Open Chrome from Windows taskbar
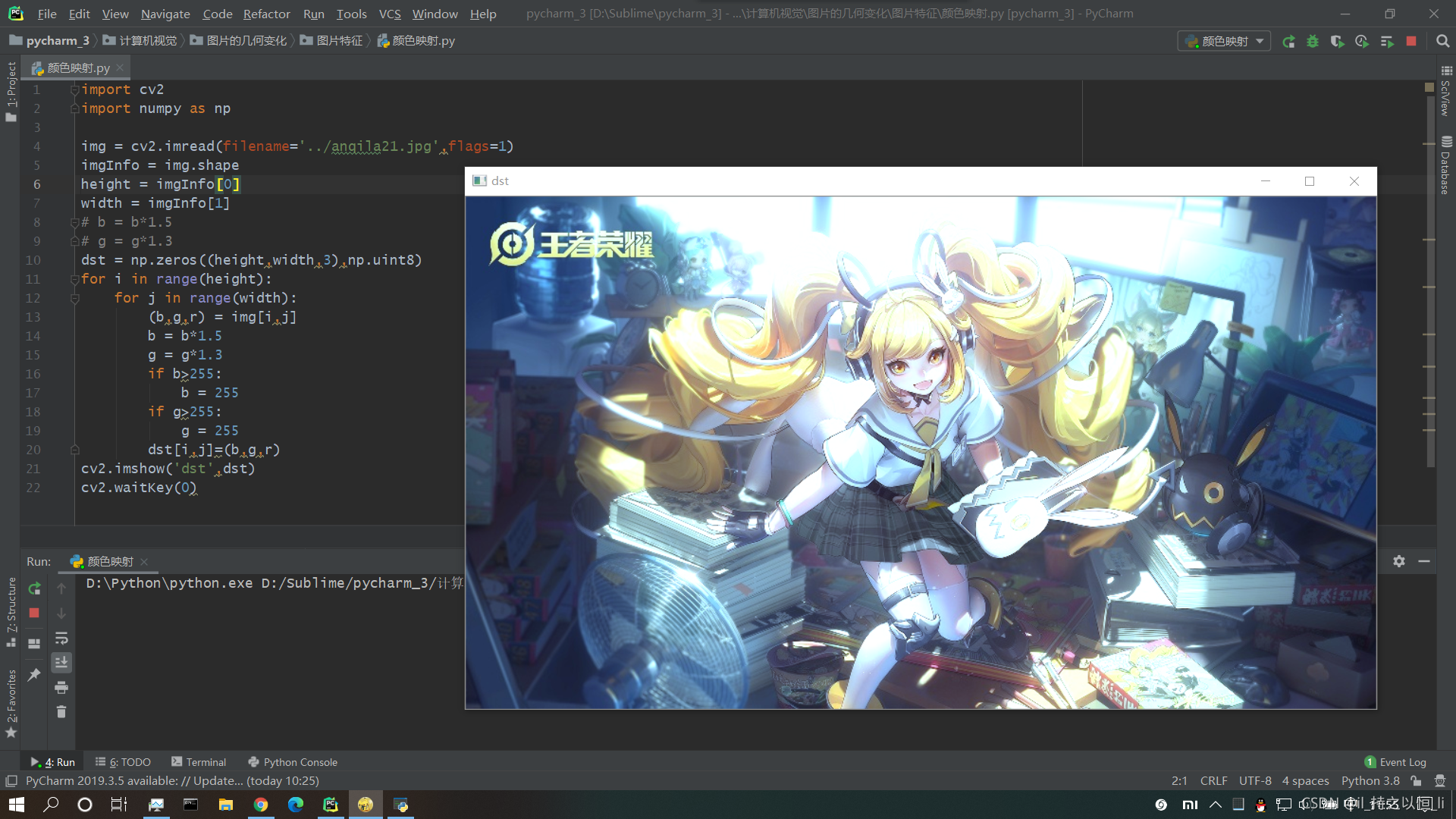The height and width of the screenshot is (819, 1456). 261,805
